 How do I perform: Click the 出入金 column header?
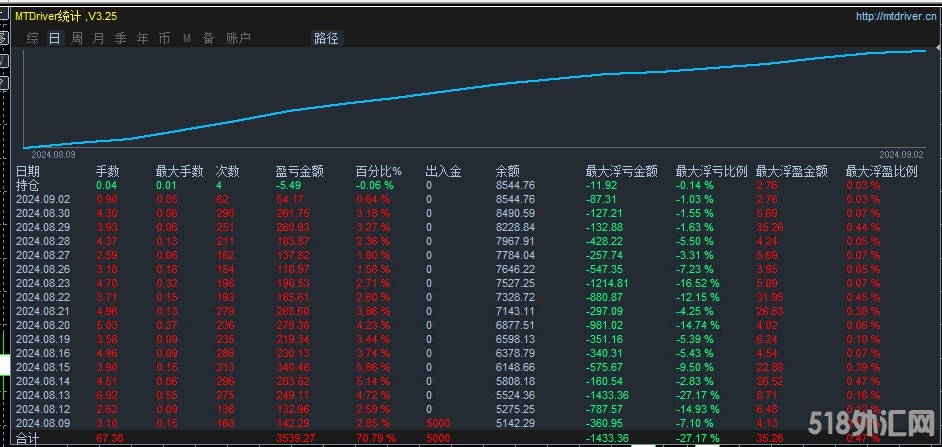443,172
